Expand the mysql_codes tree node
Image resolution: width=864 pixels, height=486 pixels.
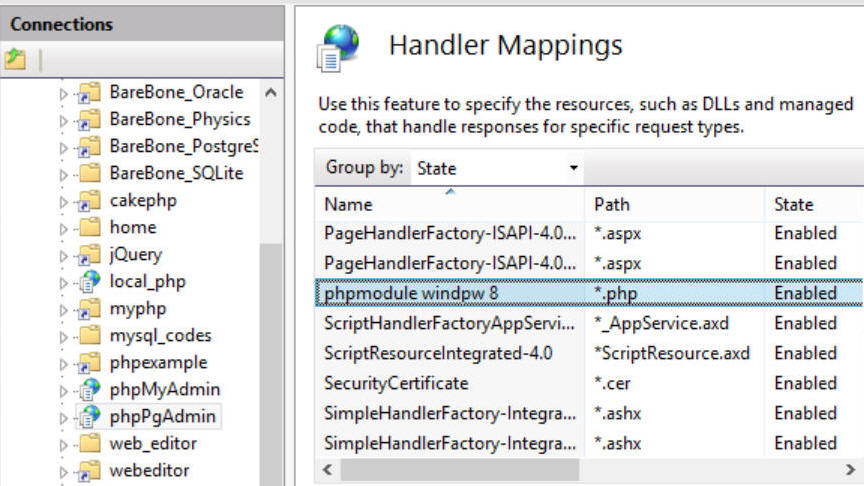click(63, 337)
